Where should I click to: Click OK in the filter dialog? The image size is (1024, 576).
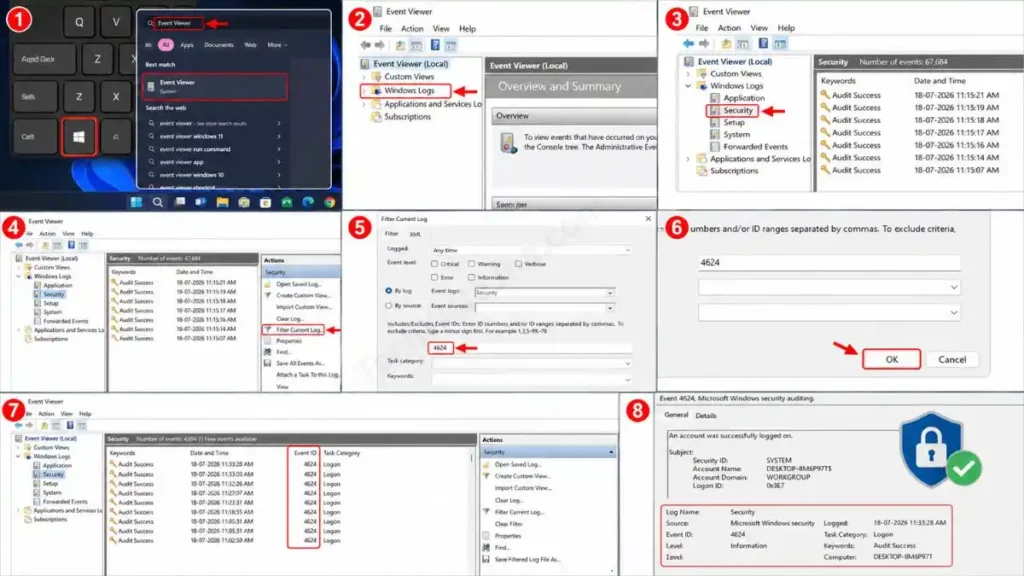pyautogui.click(x=891, y=359)
